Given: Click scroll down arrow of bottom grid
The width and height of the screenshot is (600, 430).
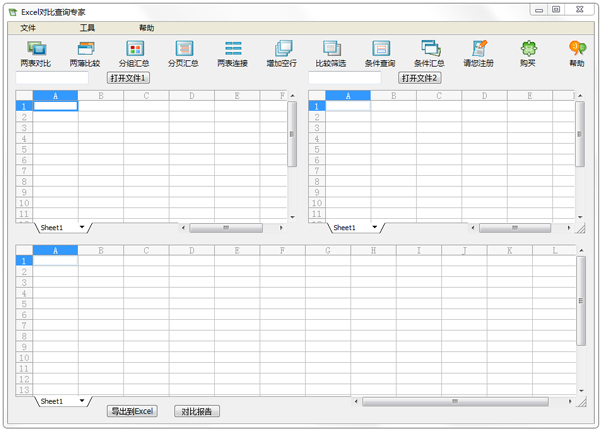Looking at the screenshot, I should 582,391.
